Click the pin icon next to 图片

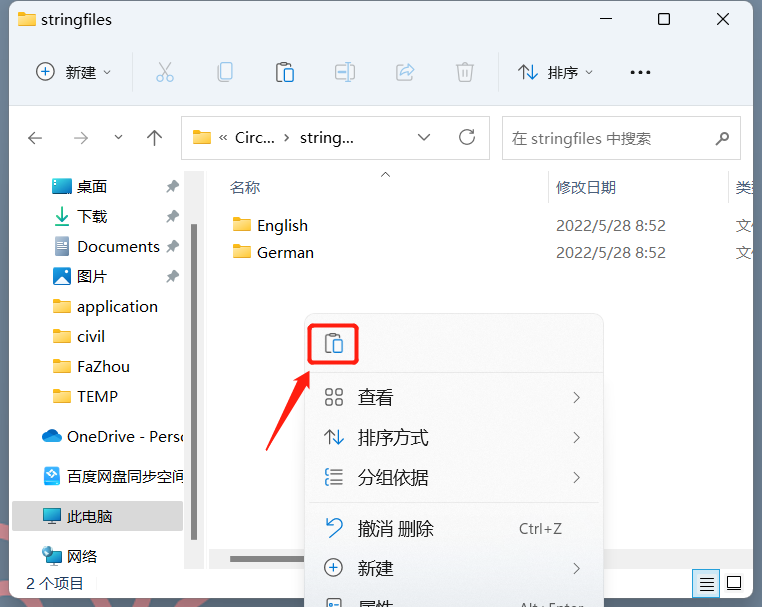click(173, 277)
